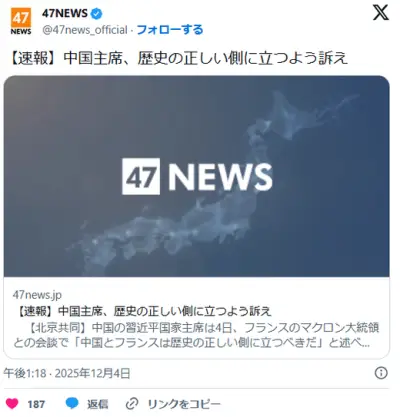Click the blue verified badge
400x417 pixels.
(97, 14)
